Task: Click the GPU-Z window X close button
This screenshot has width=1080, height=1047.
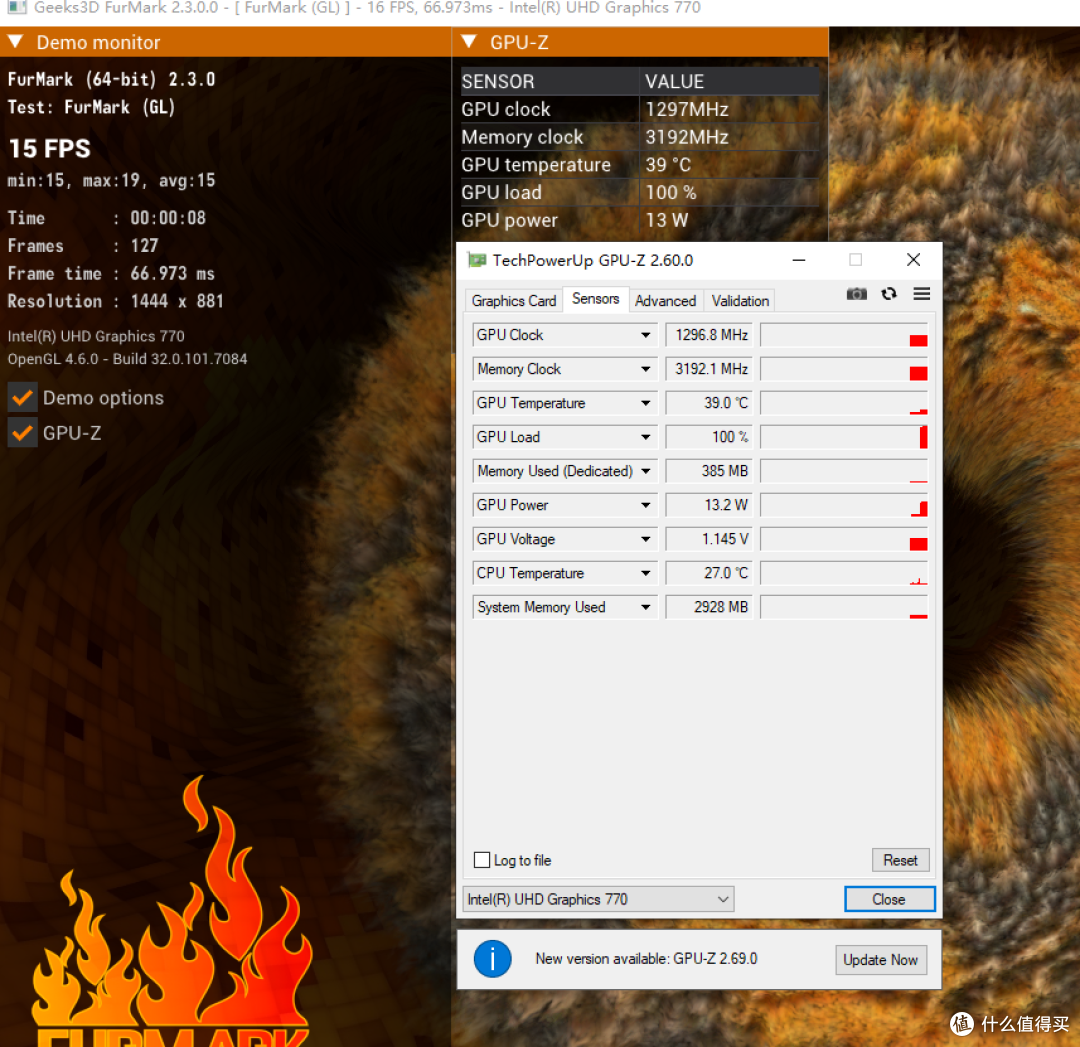Action: point(913,260)
